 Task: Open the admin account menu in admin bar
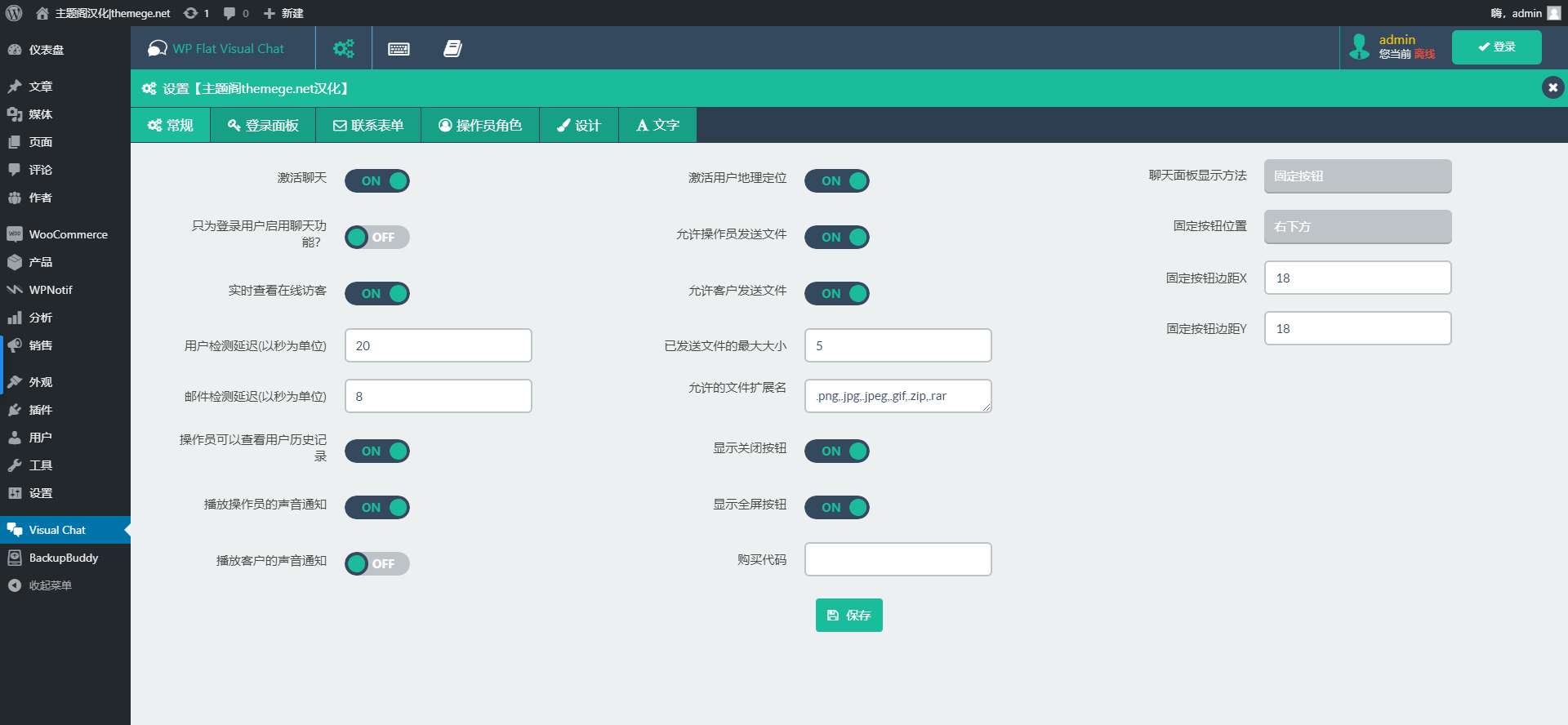coord(1526,13)
